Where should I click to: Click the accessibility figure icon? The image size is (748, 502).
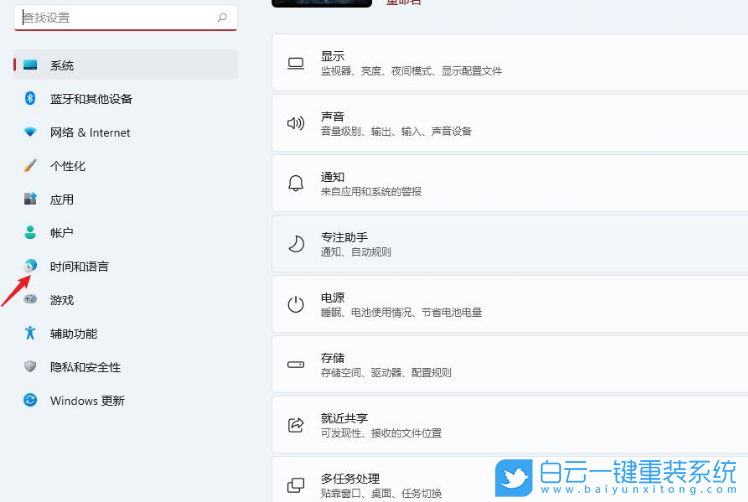point(30,333)
